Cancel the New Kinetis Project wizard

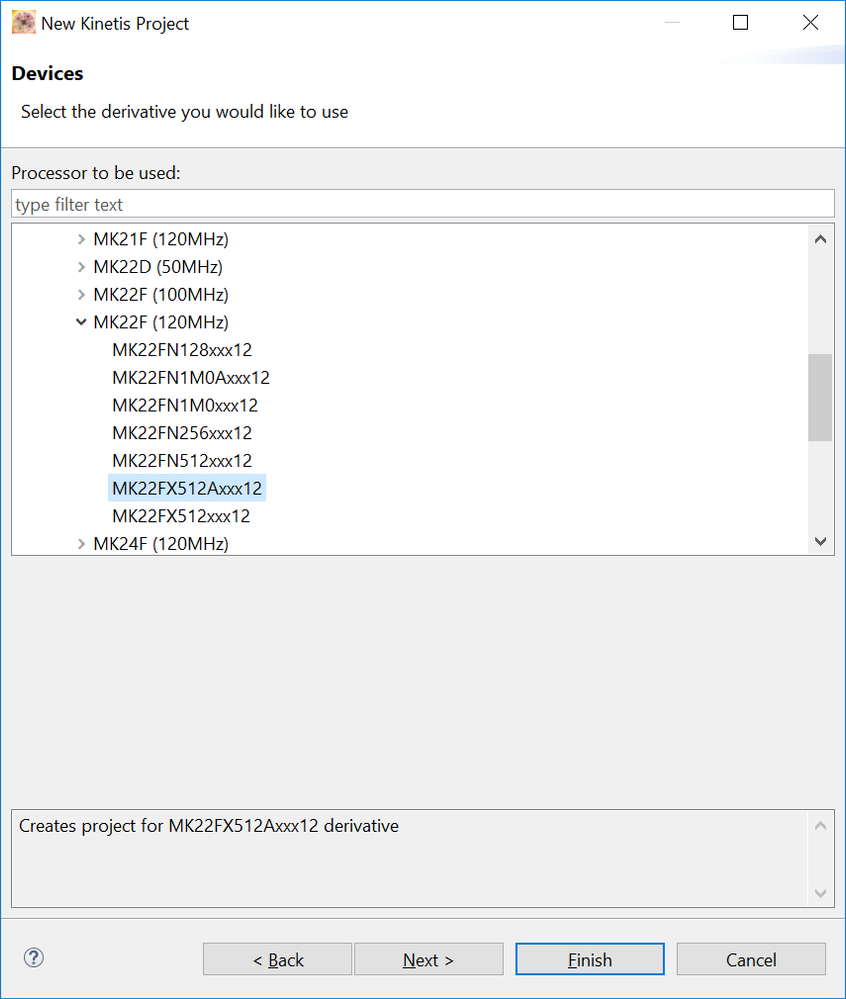[751, 959]
